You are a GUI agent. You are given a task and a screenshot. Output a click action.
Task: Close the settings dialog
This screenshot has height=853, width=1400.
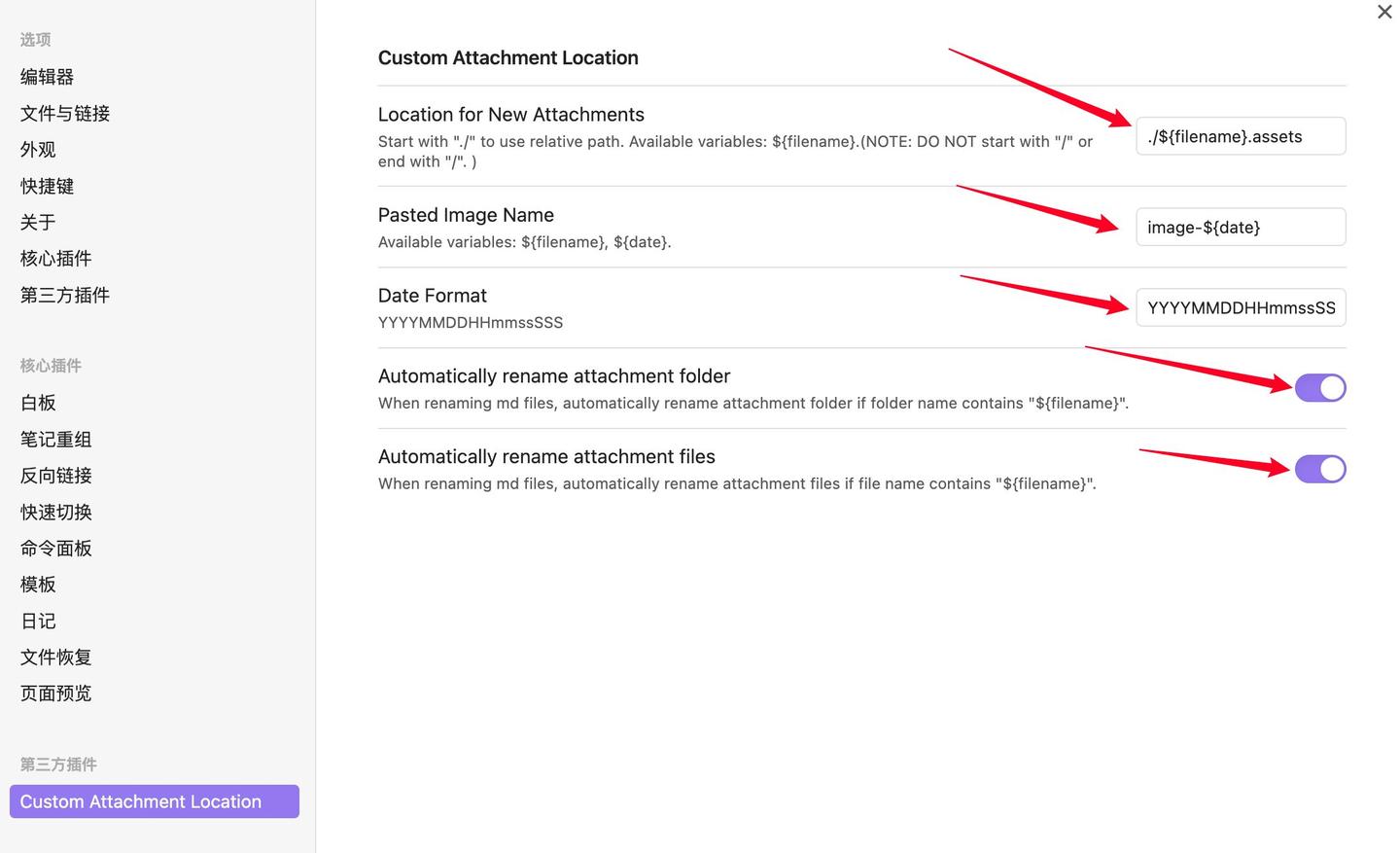[1384, 12]
